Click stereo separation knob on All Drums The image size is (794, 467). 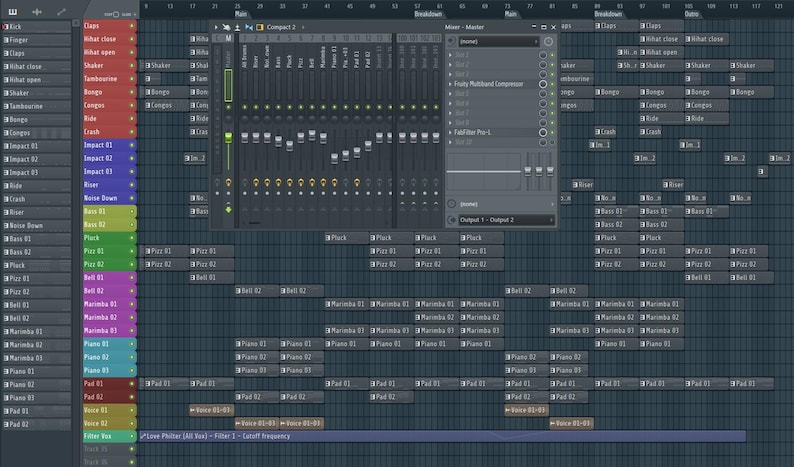tap(245, 119)
